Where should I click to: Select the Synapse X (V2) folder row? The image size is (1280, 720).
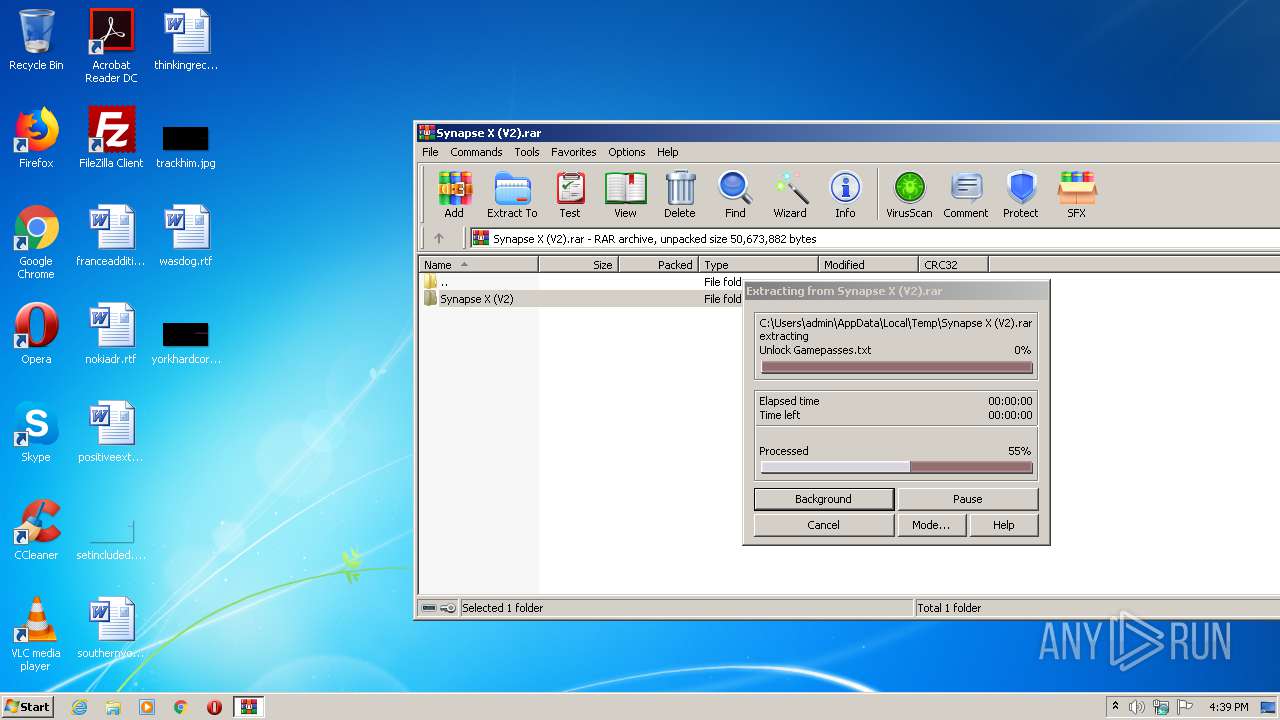tap(582, 299)
